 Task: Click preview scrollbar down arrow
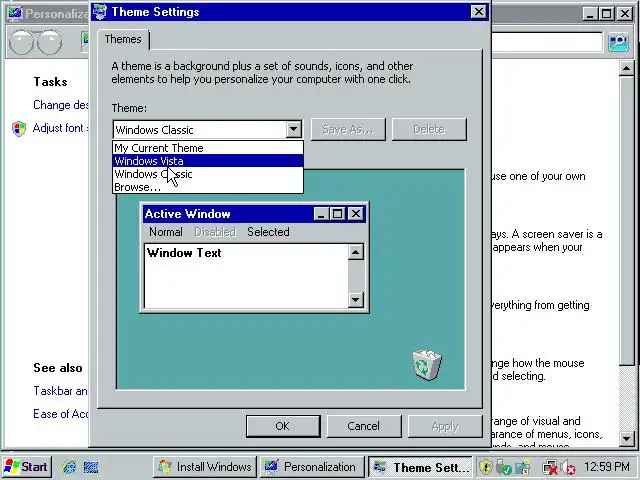[x=356, y=300]
